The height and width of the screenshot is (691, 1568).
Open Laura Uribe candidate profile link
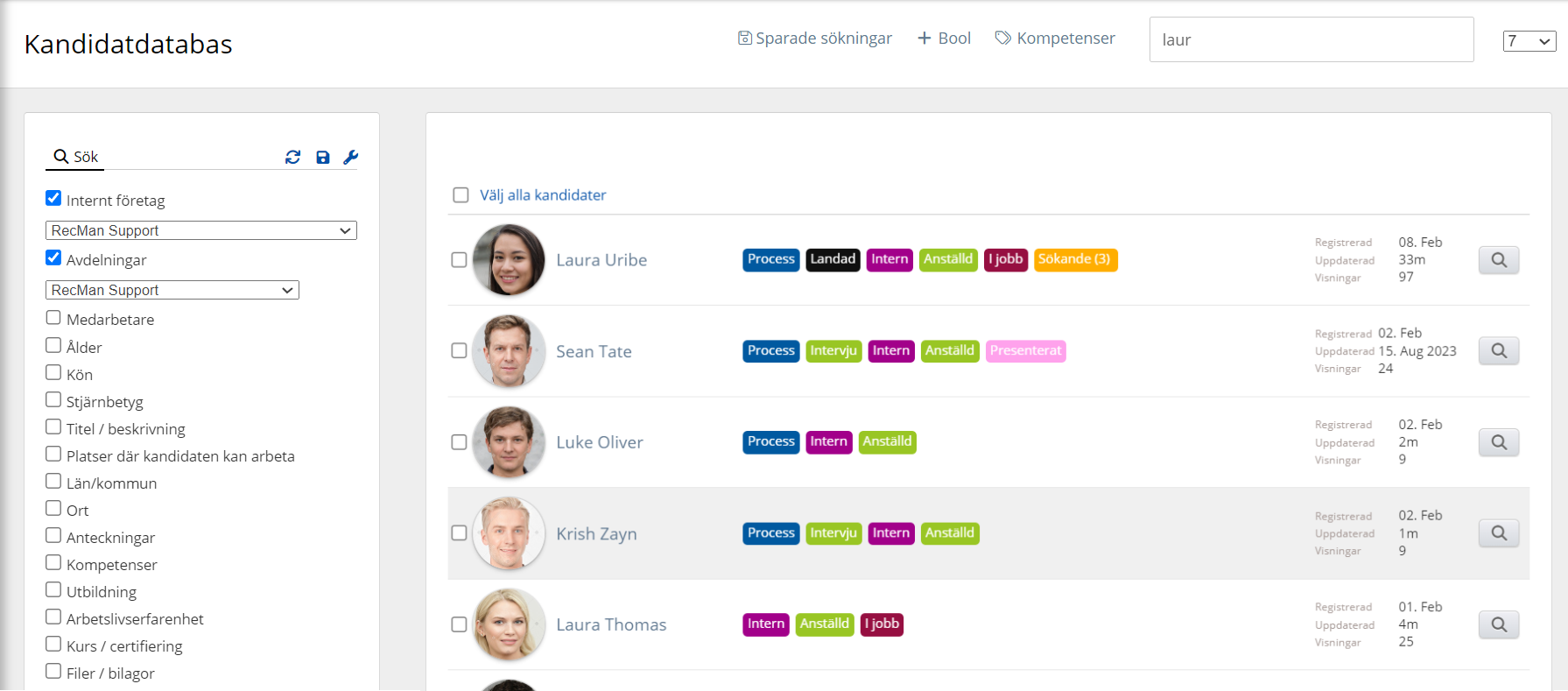tap(601, 260)
